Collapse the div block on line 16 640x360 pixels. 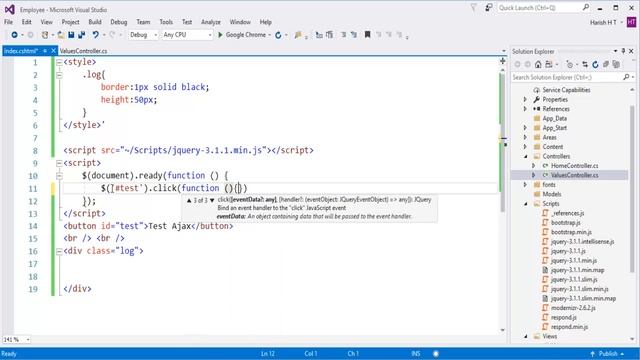[59, 251]
